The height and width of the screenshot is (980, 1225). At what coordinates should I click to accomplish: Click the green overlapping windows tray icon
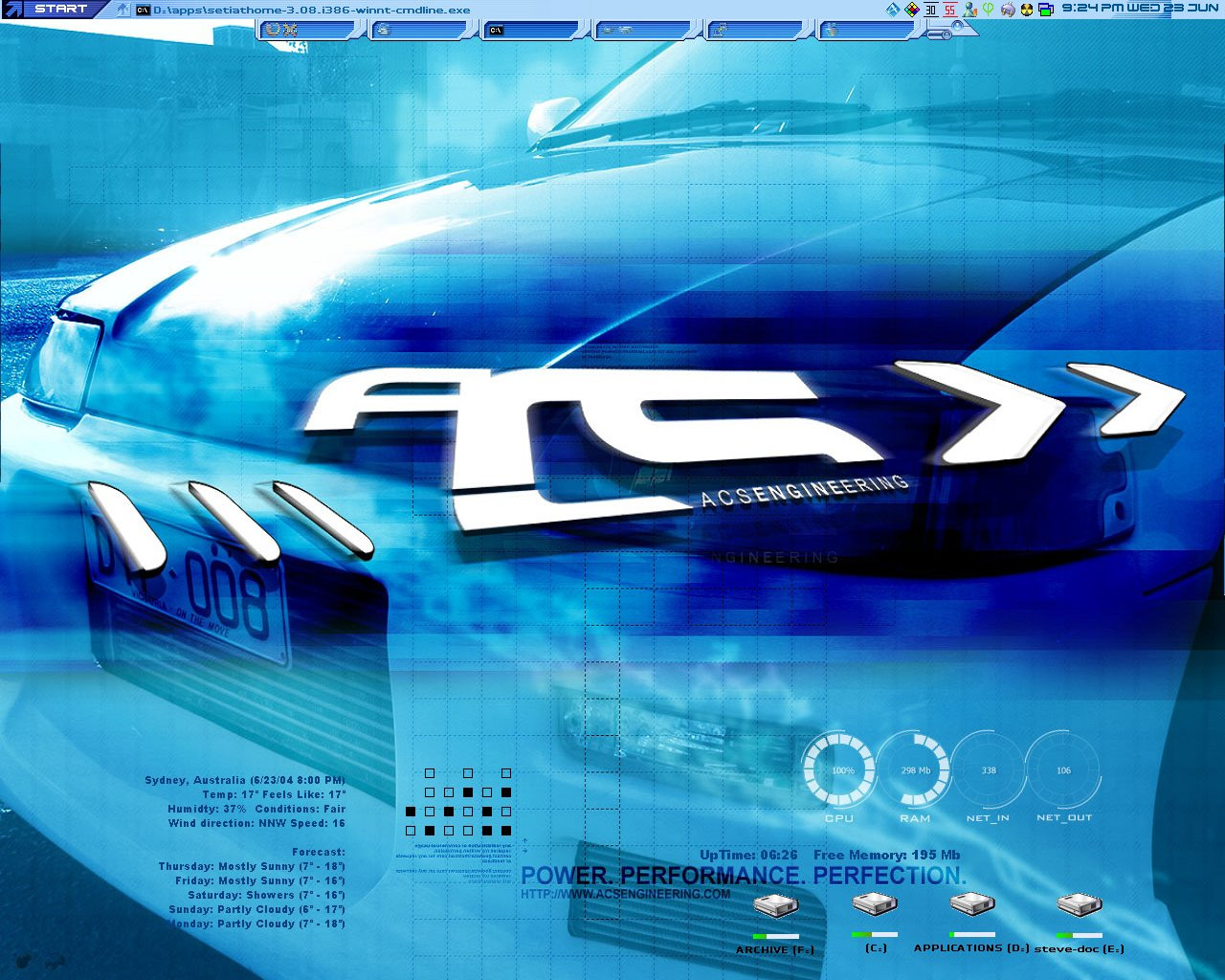click(x=1046, y=10)
